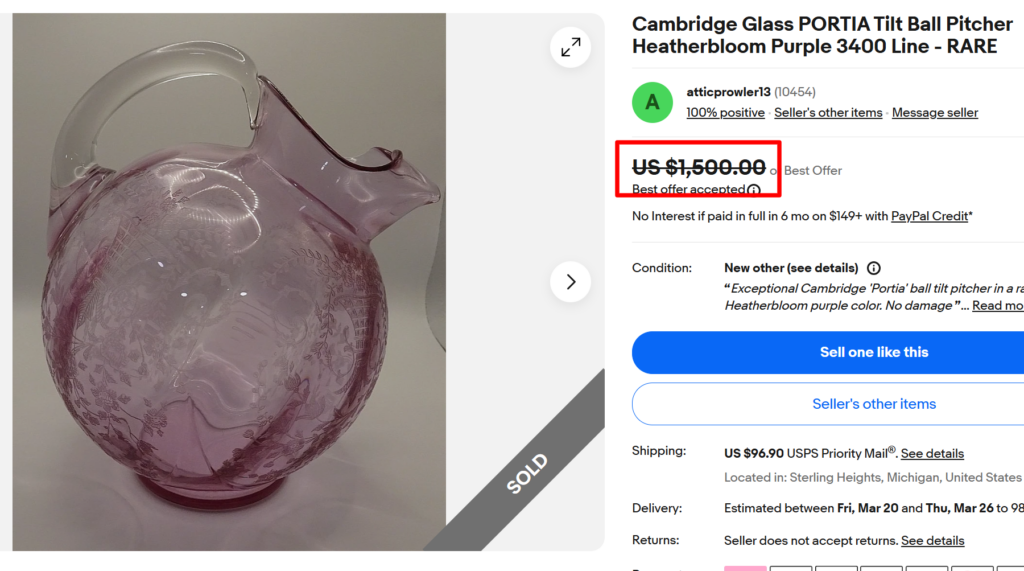Click the Cambridge Glass PORTIA listing title
The width and height of the screenshot is (1024, 571).
click(x=822, y=35)
